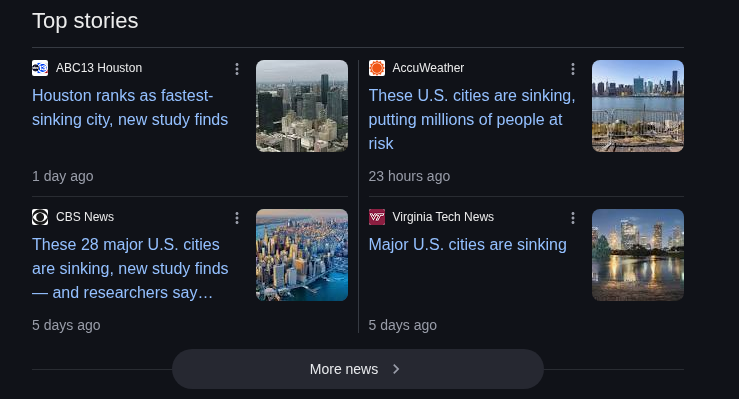Open three-dot menu for AccuWeather story
The width and height of the screenshot is (739, 399).
tap(573, 69)
